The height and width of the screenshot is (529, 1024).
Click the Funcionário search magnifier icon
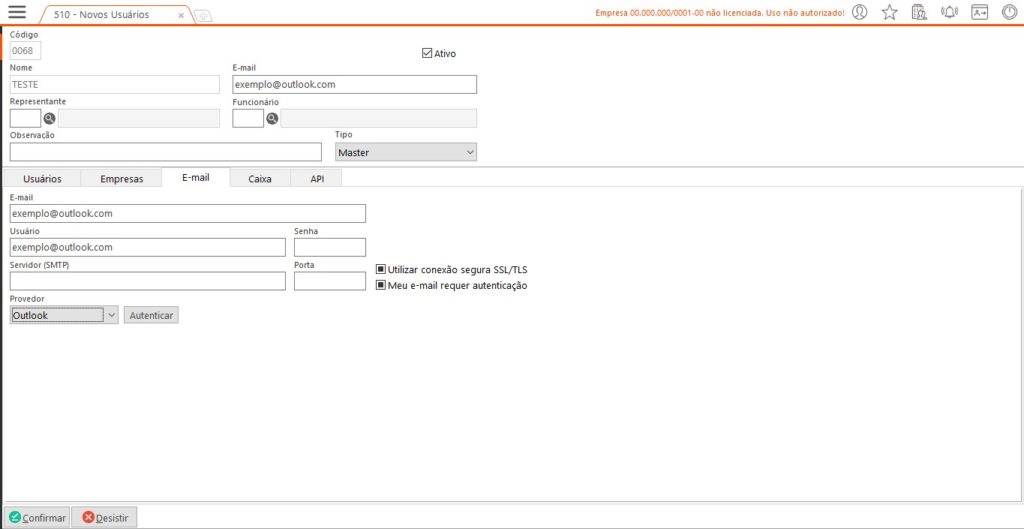point(272,119)
